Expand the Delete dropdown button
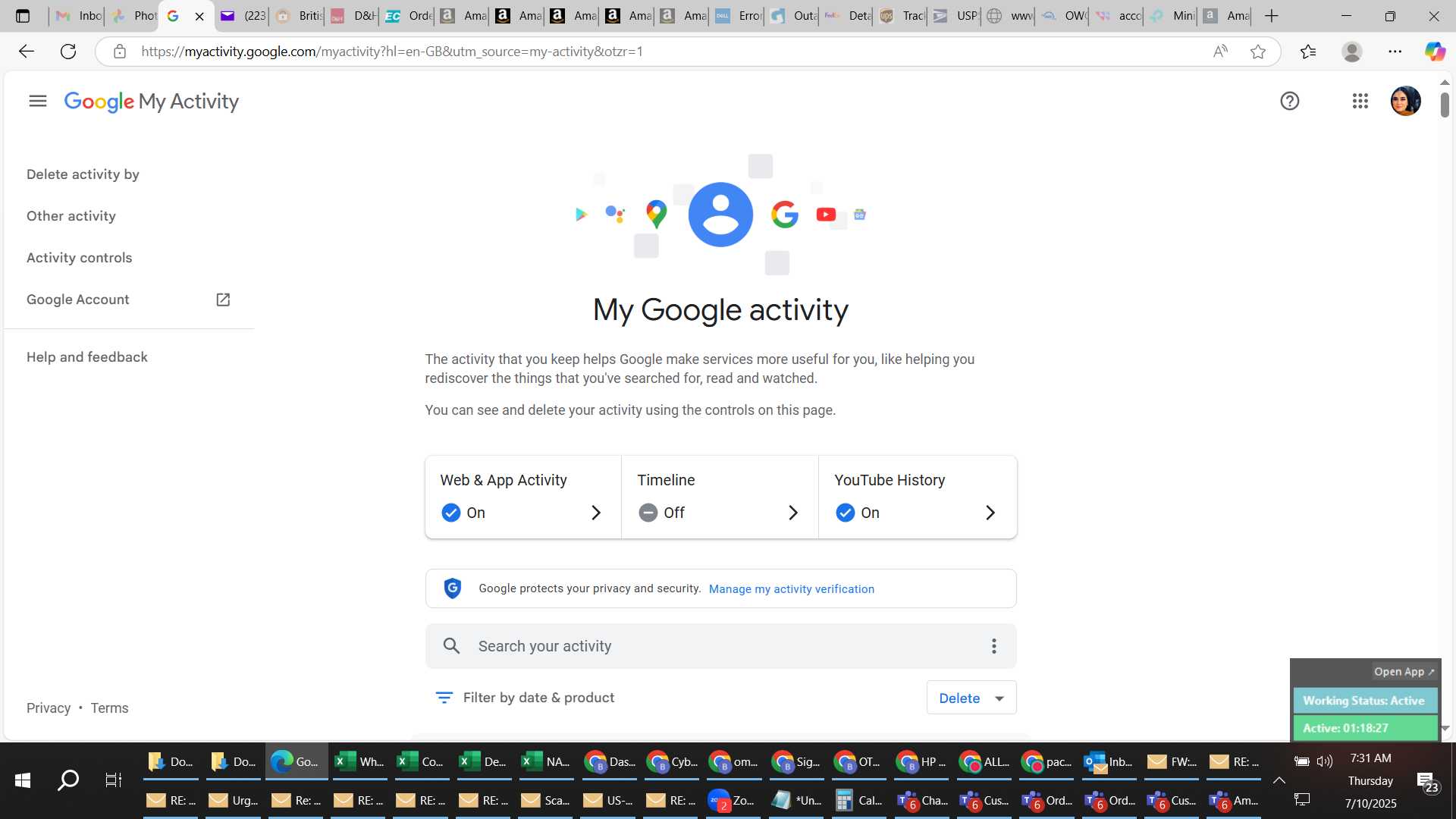This screenshot has height=819, width=1456. point(971,698)
